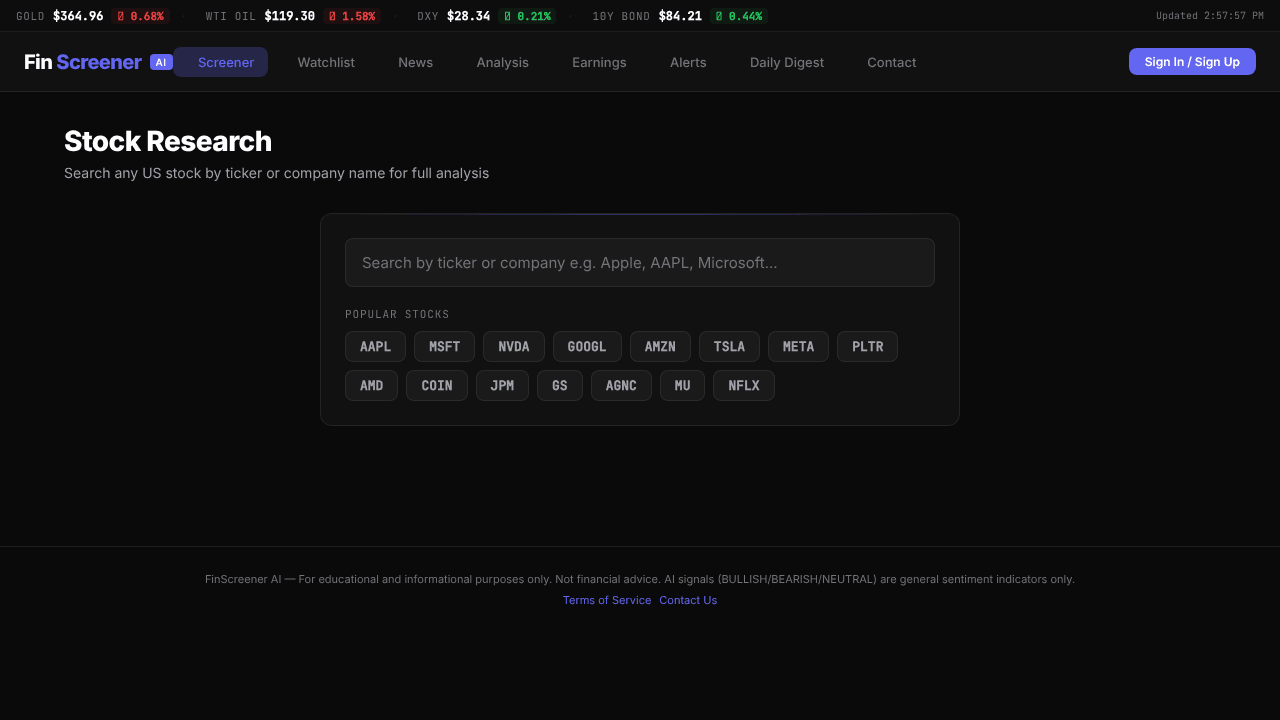Click the Stock Research heading

[168, 141]
